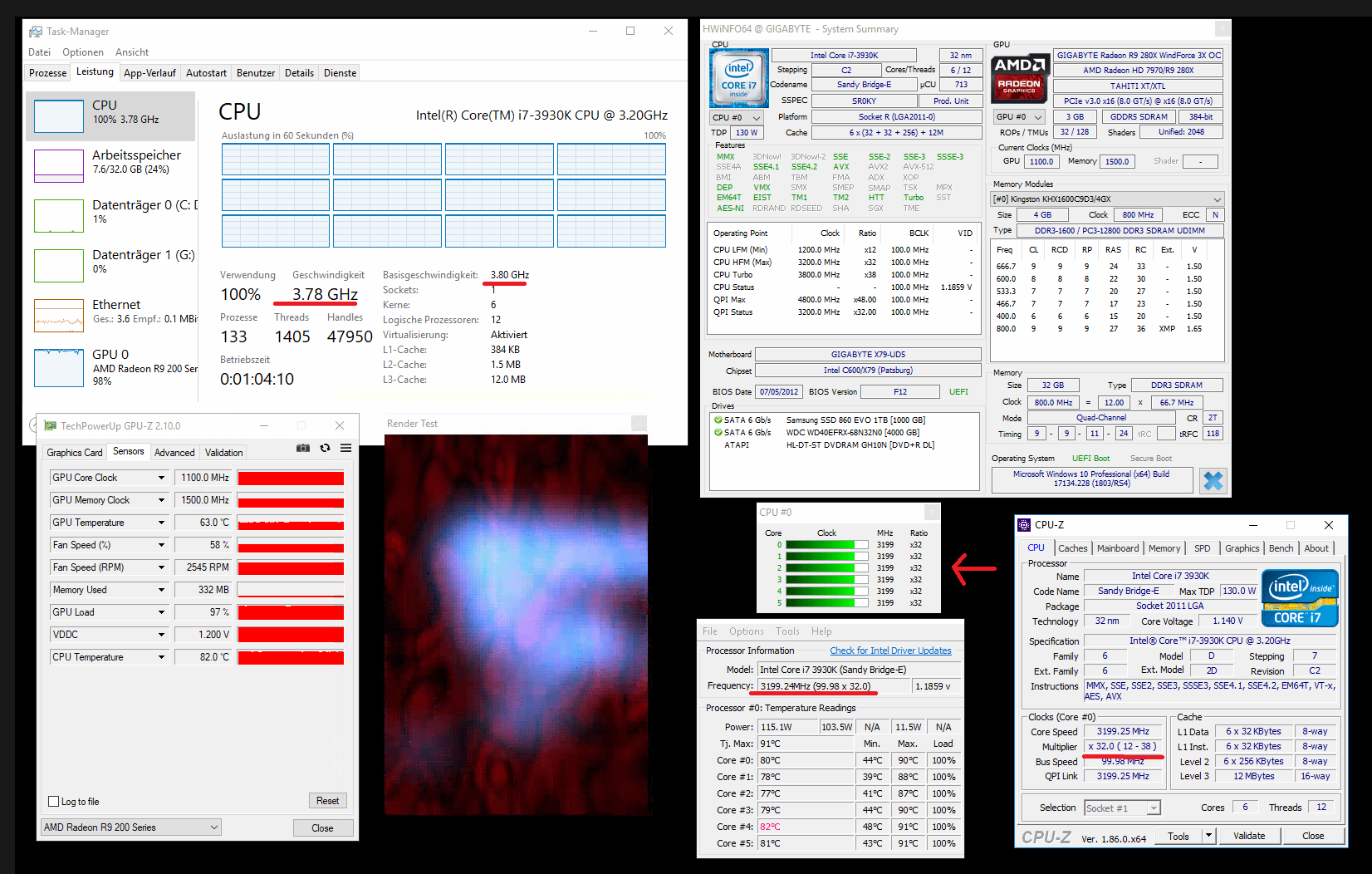
Task: Open the Tools dropdown arrow in CPU-Z
Action: [x=1209, y=836]
